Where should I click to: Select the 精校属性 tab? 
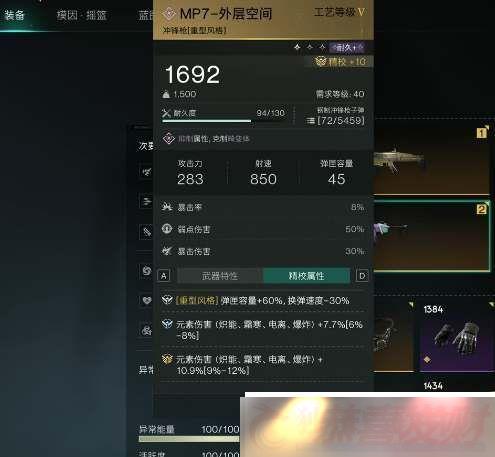pos(306,276)
